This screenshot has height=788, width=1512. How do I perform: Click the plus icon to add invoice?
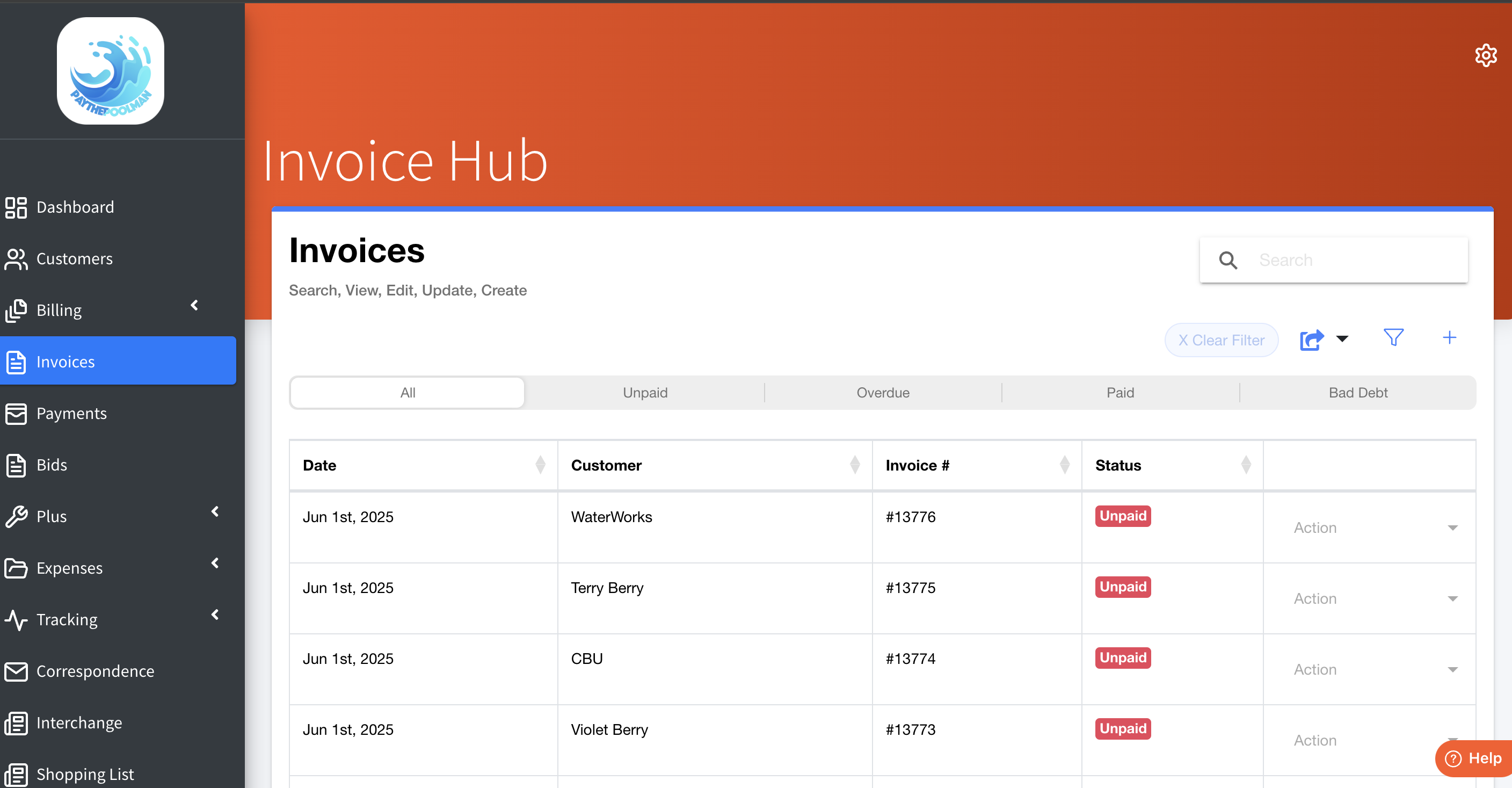pos(1449,338)
